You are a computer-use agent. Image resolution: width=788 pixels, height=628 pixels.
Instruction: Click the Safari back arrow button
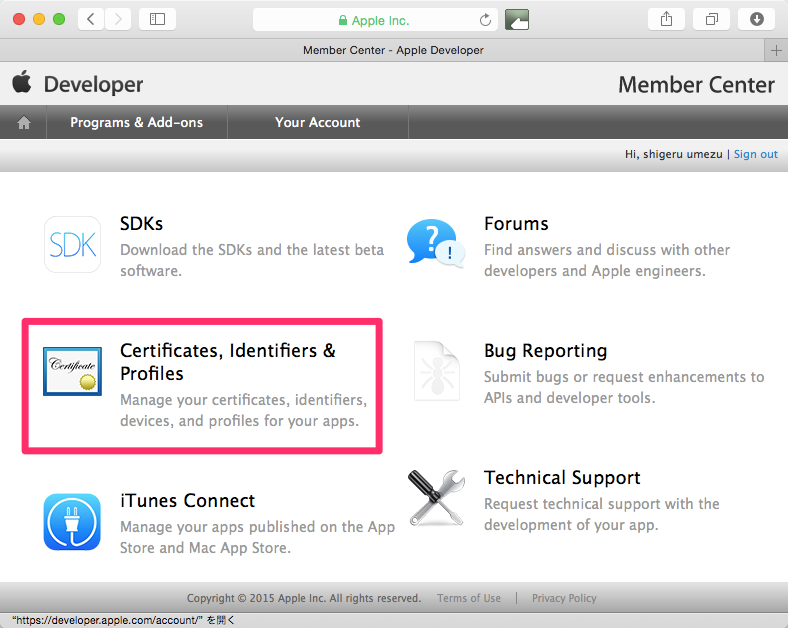91,20
